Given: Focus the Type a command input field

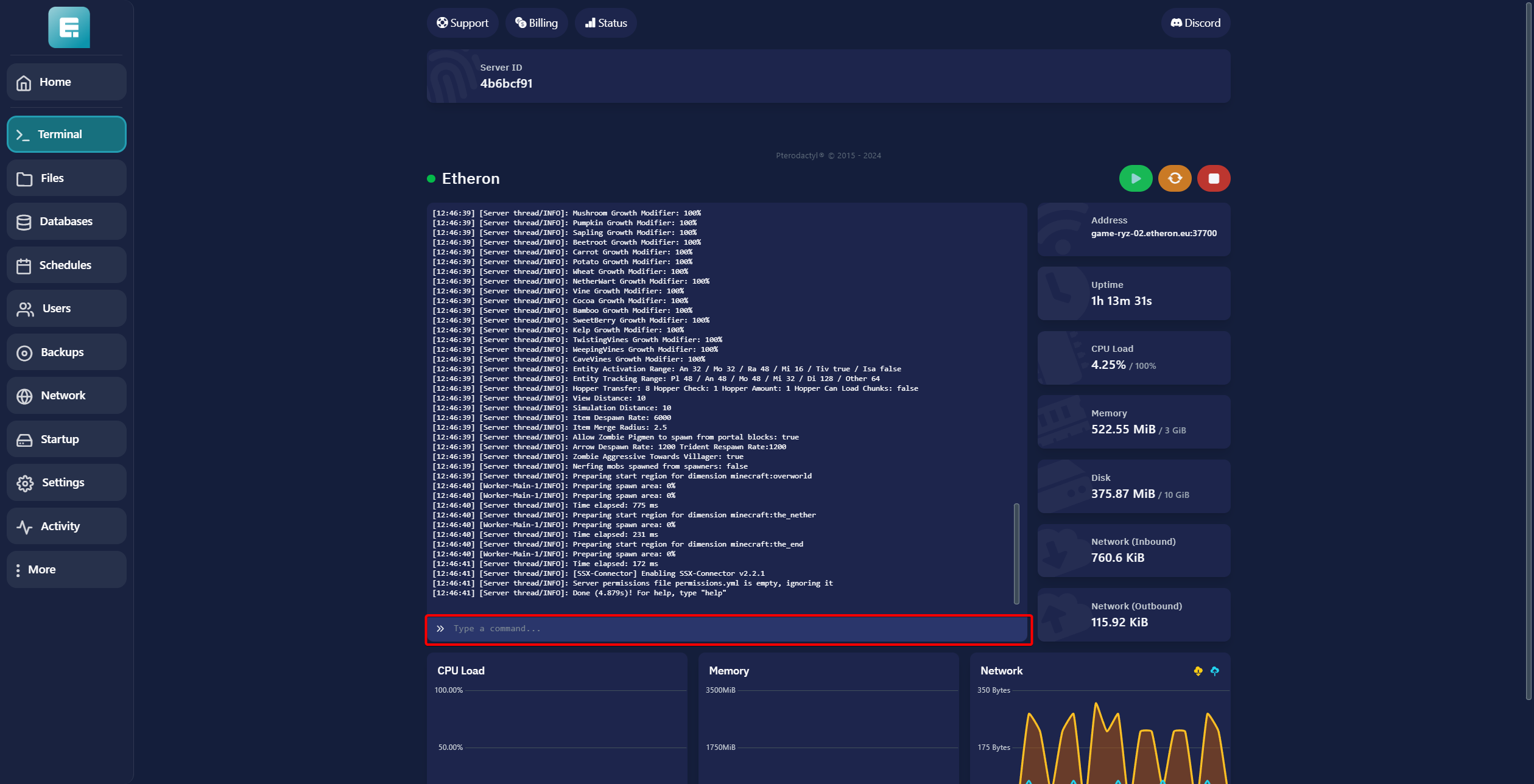Looking at the screenshot, I should click(728, 629).
